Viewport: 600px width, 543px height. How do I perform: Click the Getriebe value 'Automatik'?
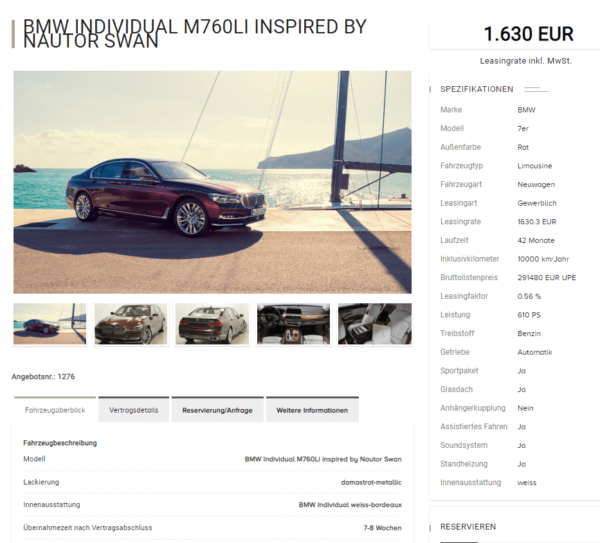(x=535, y=352)
